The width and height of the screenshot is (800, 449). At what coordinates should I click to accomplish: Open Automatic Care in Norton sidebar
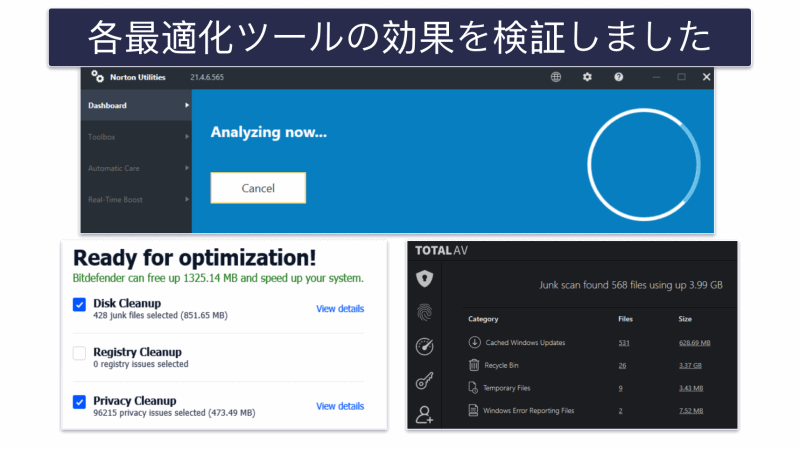tap(136, 168)
